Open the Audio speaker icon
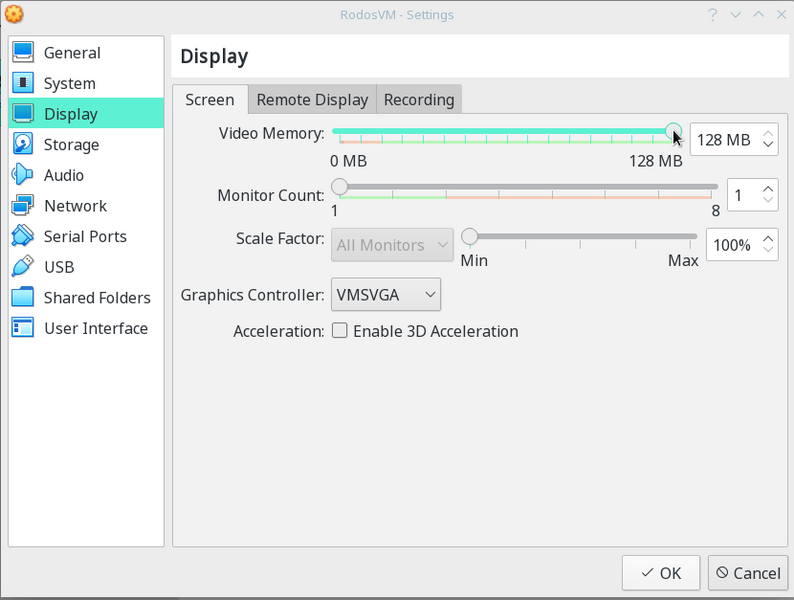 pos(23,175)
